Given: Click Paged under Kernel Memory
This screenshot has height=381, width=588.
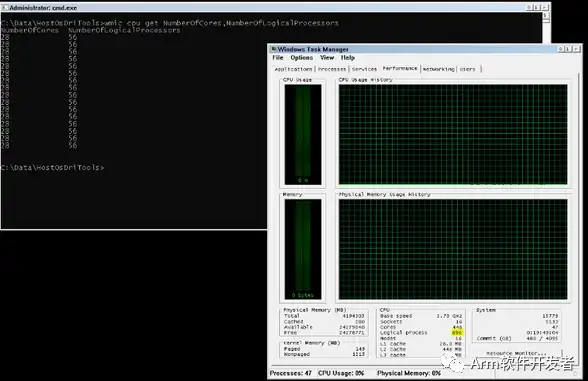Looking at the screenshot, I should click(324, 349).
